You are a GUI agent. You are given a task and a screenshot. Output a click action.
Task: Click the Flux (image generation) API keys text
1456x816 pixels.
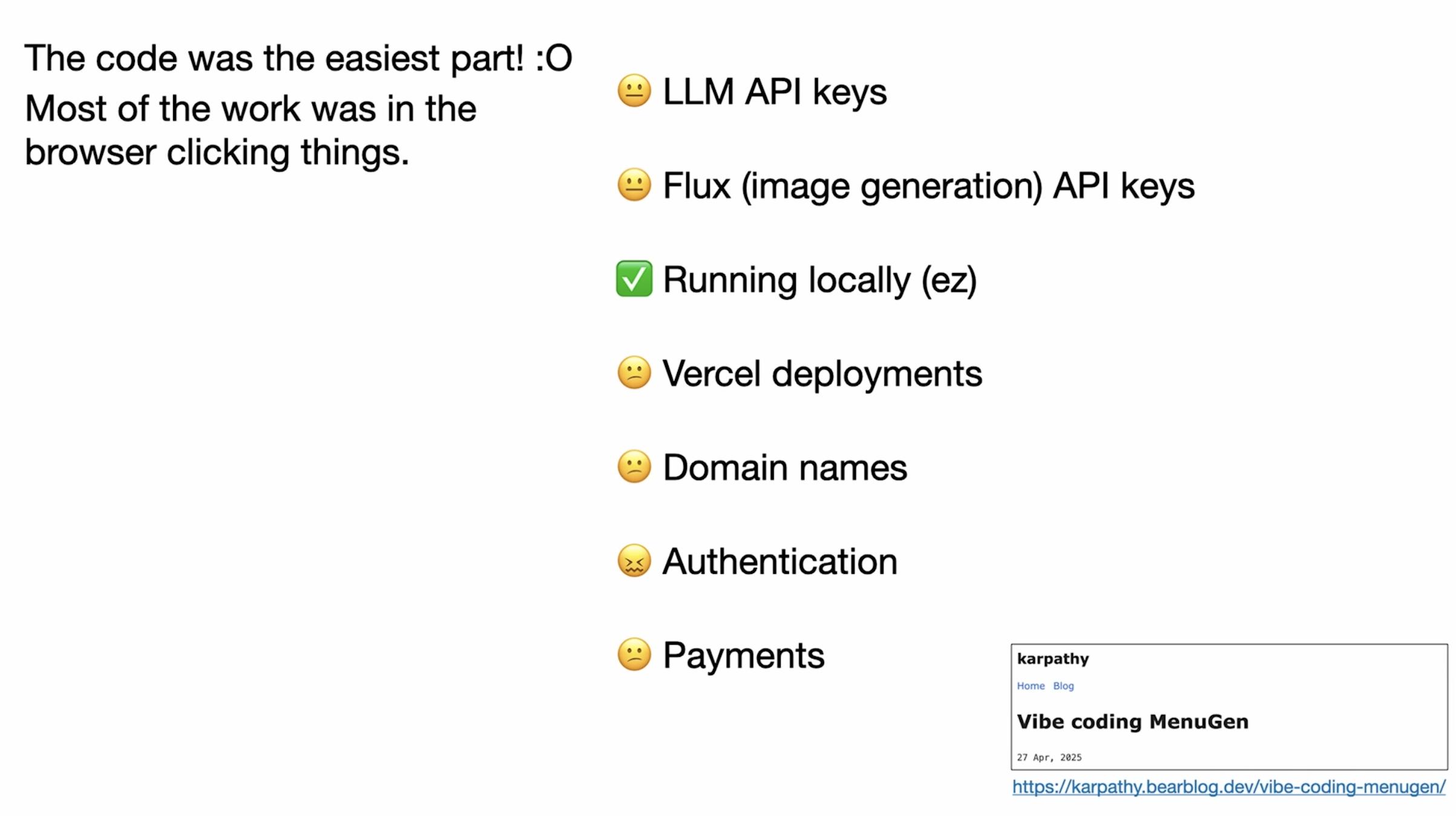coord(928,186)
